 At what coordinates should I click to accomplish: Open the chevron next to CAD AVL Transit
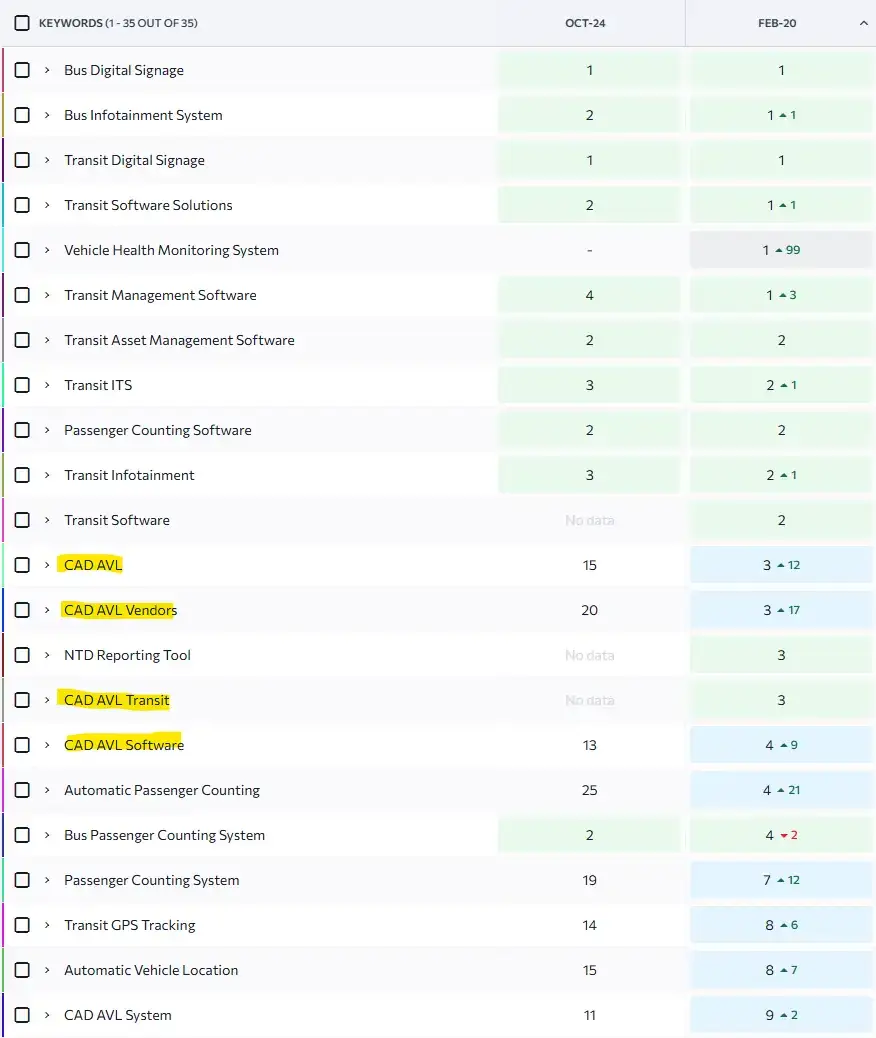click(47, 700)
